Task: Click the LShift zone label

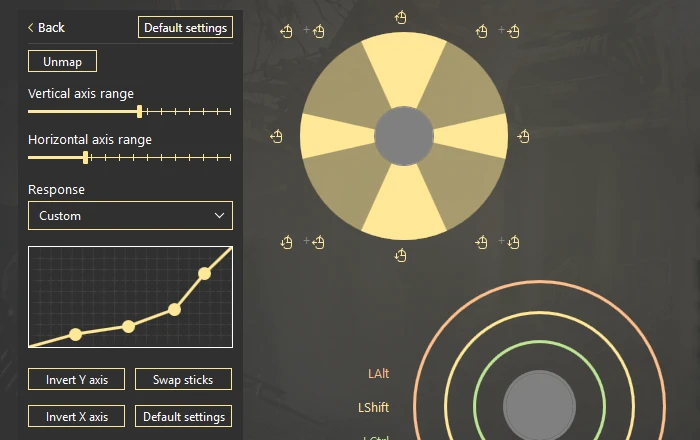Action: coord(373,407)
